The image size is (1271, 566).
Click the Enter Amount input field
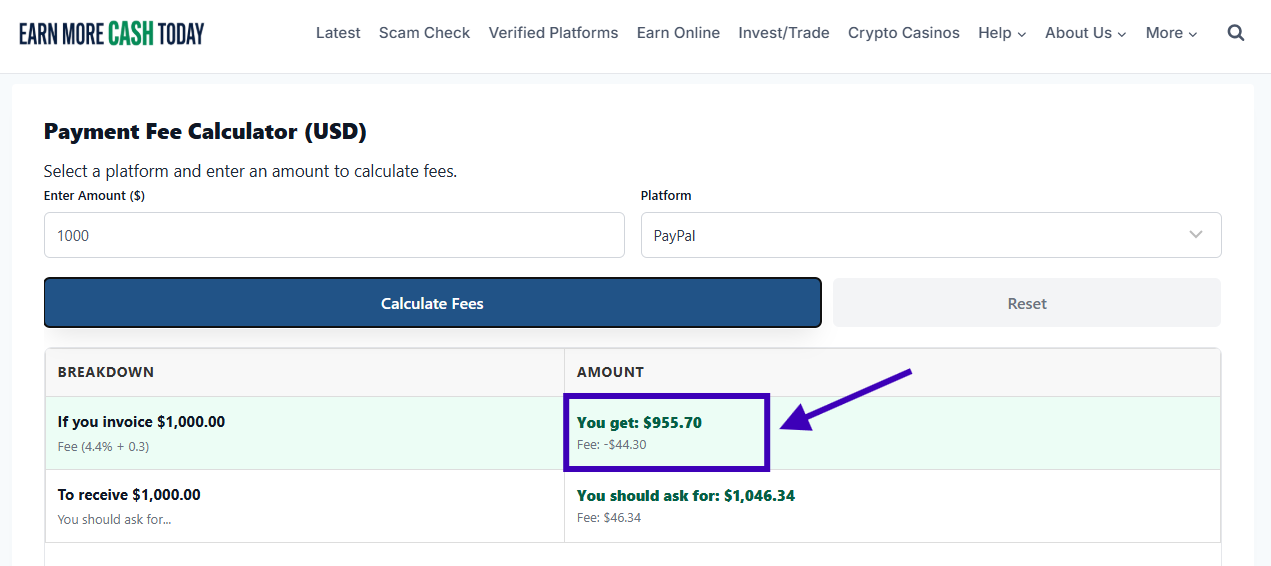coord(334,235)
